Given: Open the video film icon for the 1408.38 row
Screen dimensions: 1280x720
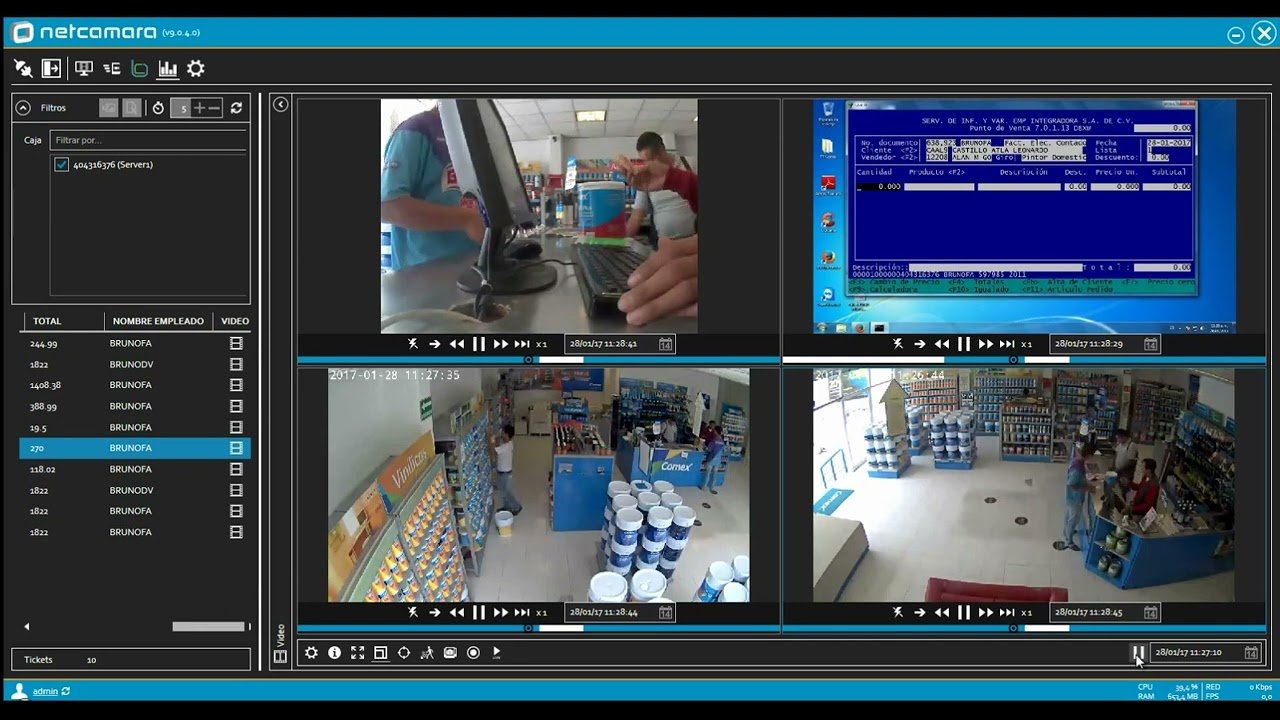Looking at the screenshot, I should (236, 385).
